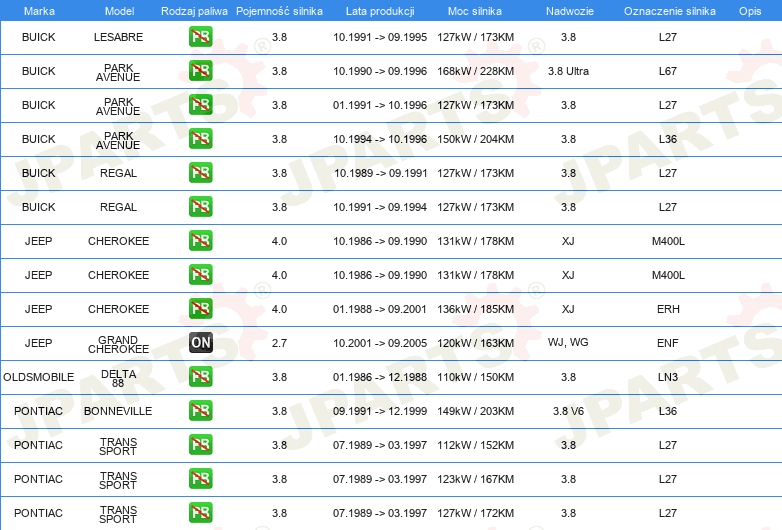Viewport: 782px width, 530px height.
Task: Click the ERH engine code cell
Action: (x=668, y=309)
